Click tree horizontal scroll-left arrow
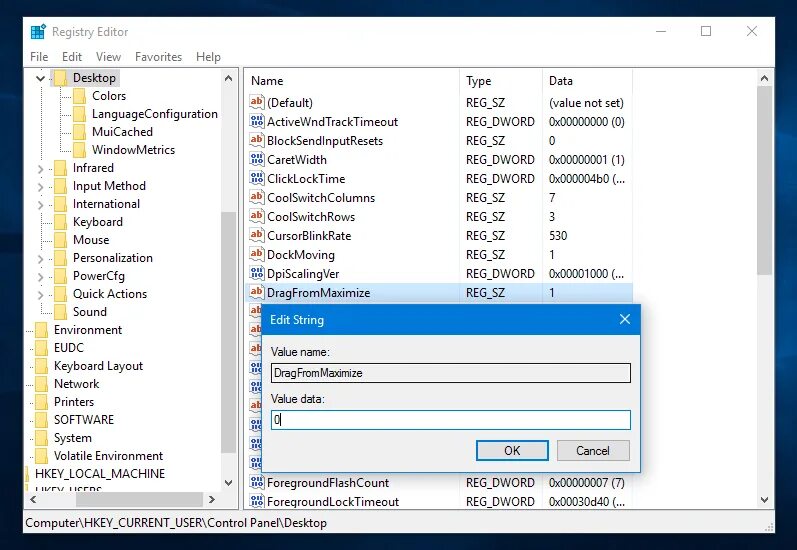This screenshot has height=550, width=797. coord(33,500)
